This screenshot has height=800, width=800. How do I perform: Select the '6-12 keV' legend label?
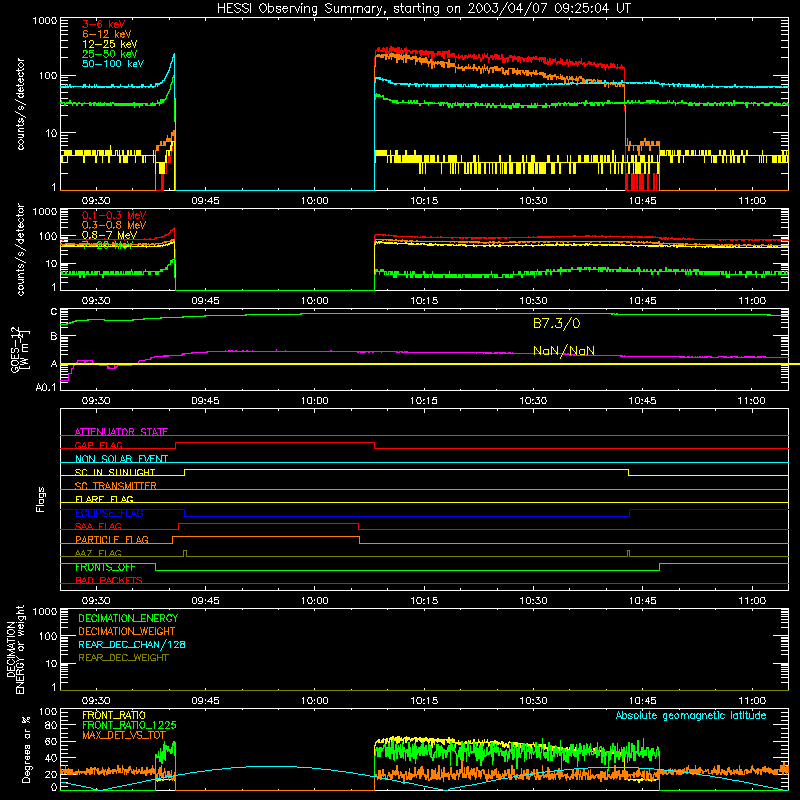pos(107,34)
